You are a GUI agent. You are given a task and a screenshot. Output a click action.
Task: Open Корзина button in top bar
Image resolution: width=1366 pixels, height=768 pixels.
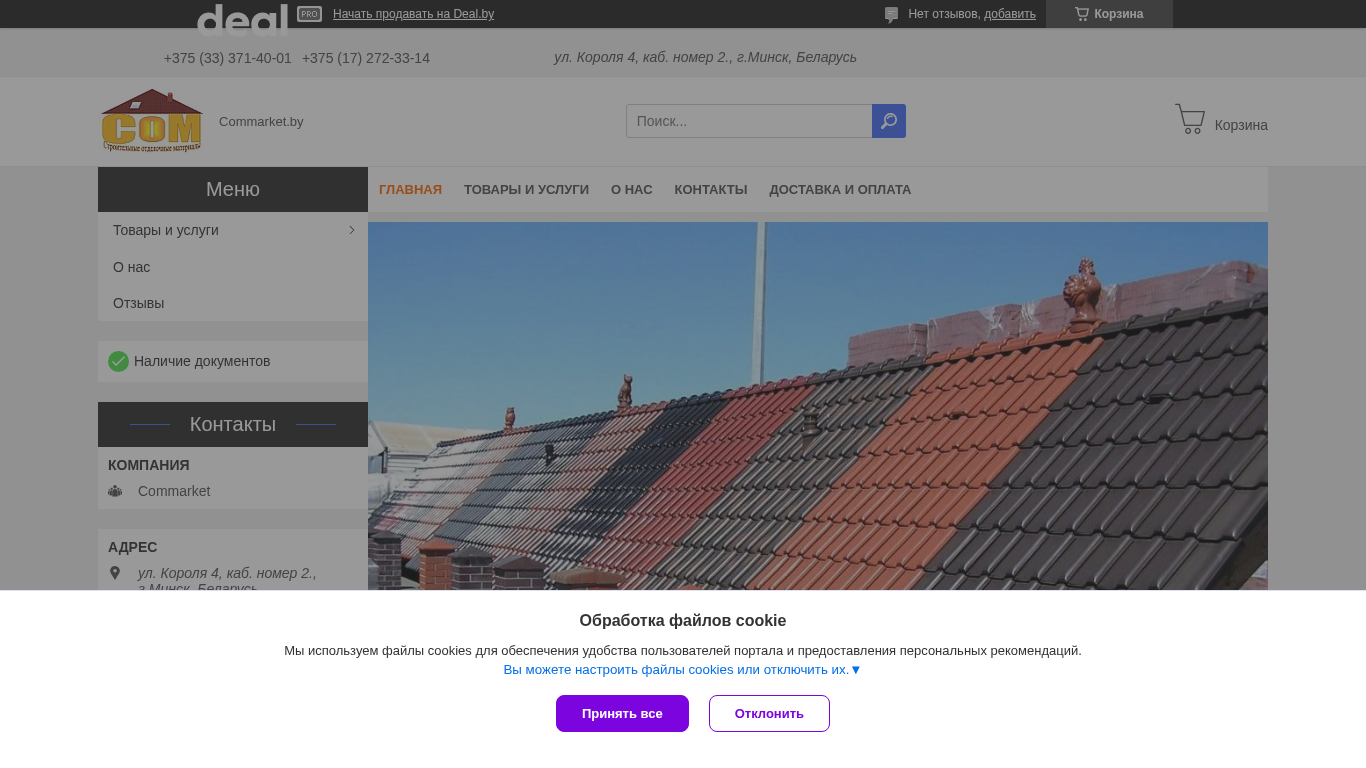point(1109,14)
